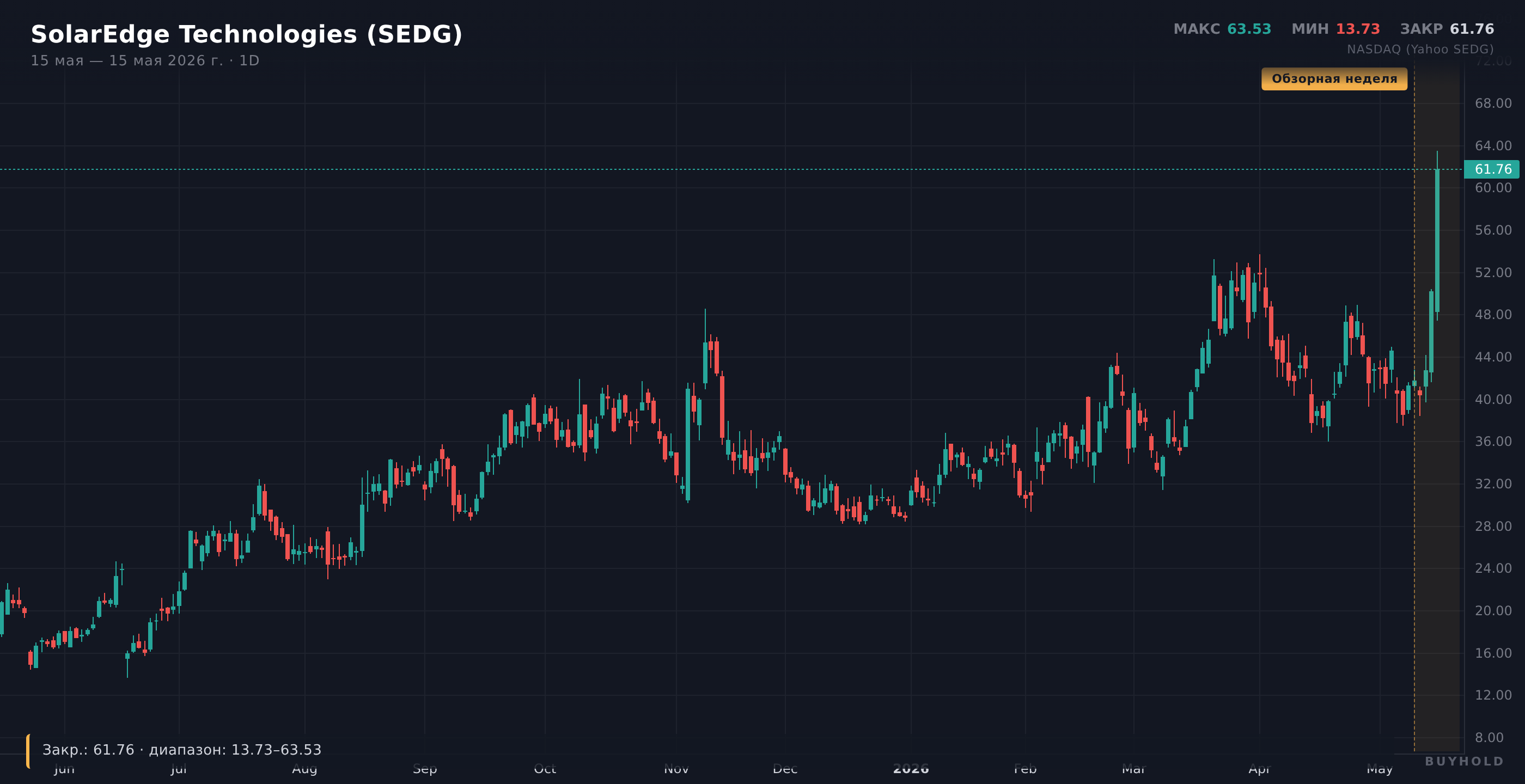Screen dimensions: 1525x784
Task: Click the green 61.76 price tag on the axis
Action: [1491, 169]
